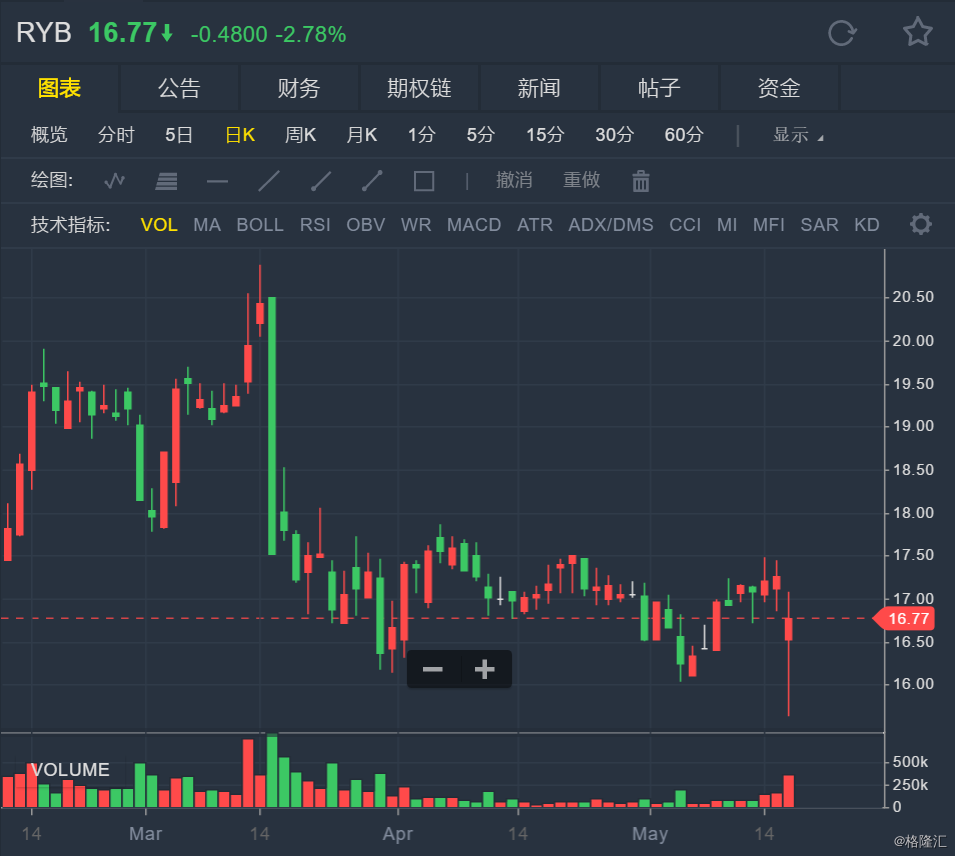Toggle the RSI indicator
The width and height of the screenshot is (955, 856).
click(315, 225)
